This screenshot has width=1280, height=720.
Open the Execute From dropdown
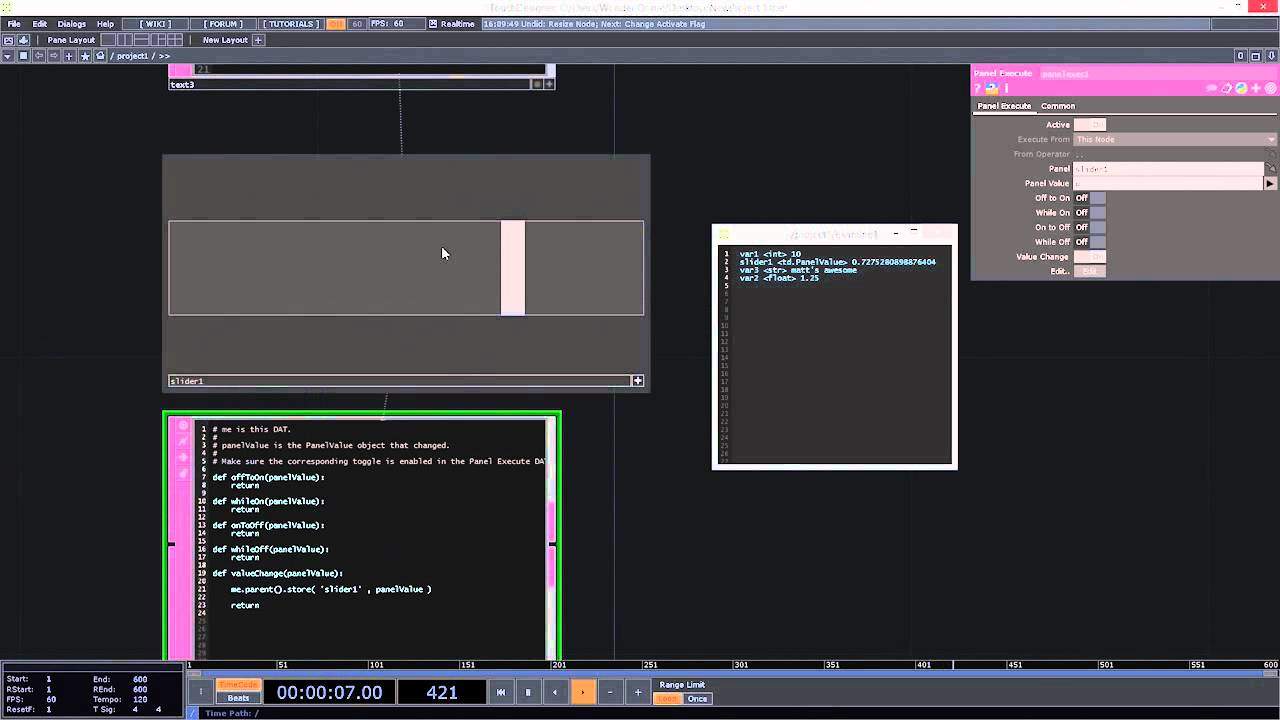[x=1175, y=140]
